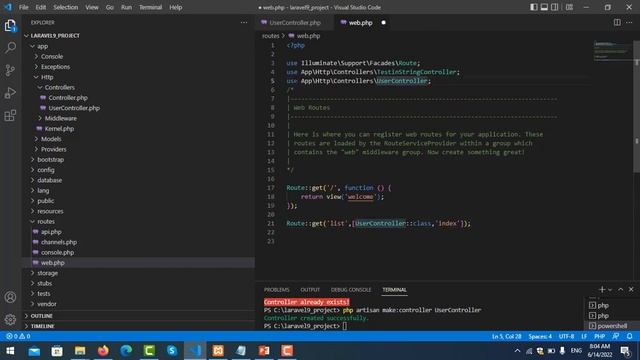The width and height of the screenshot is (640, 360).
Task: Open editor More Actions ellipsis
Action: tap(629, 22)
